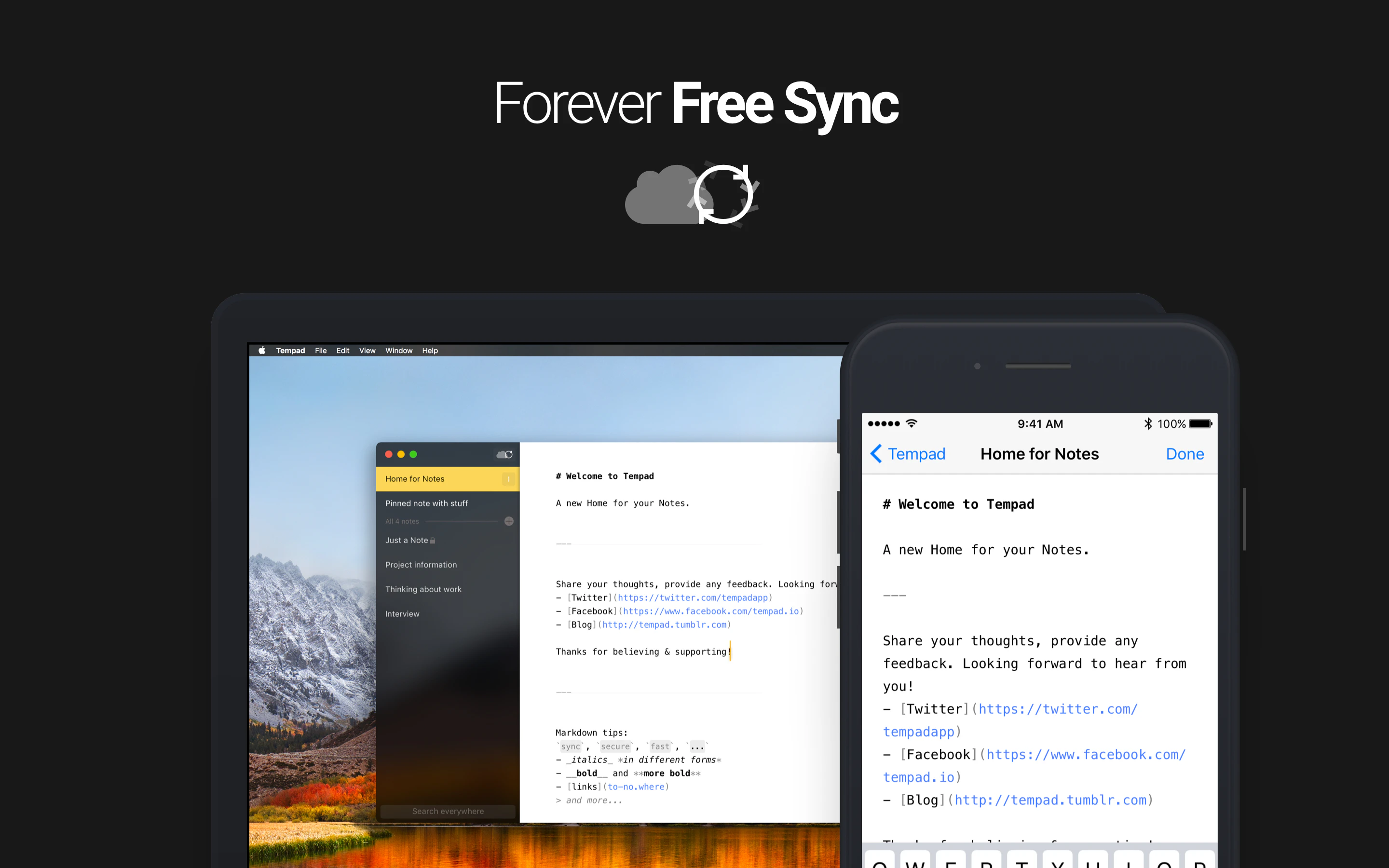Tap the back chevron next to Tempad

[876, 453]
